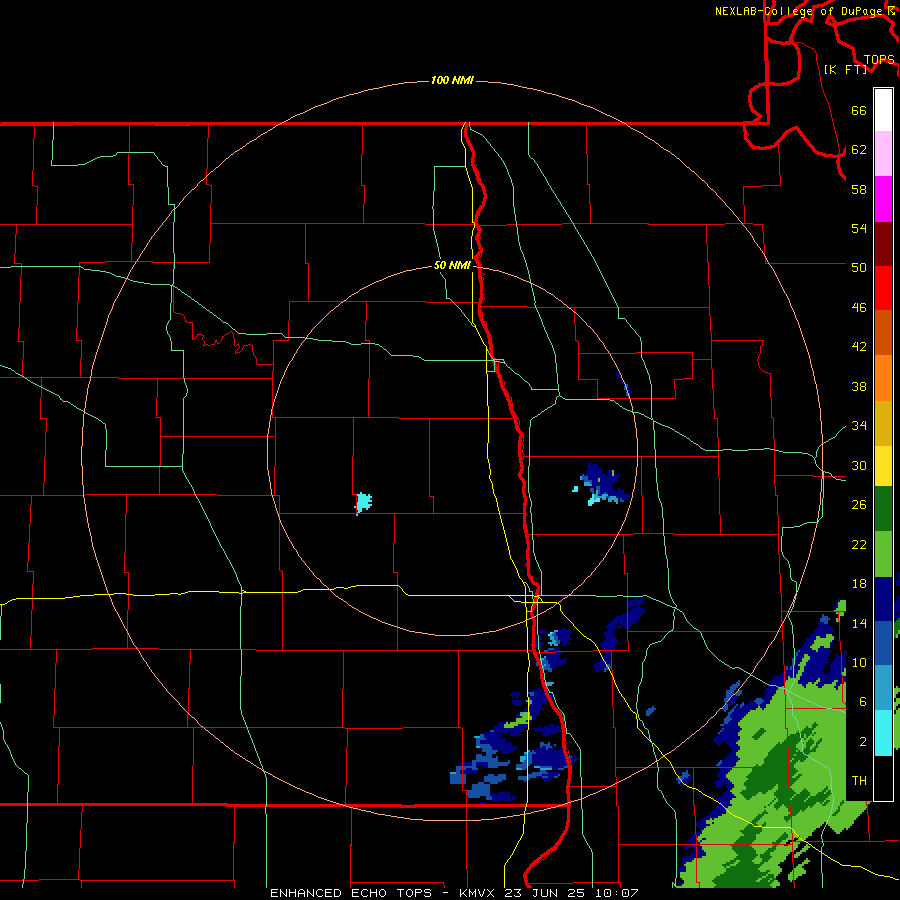
Task: Click the "ENHANCED ECHO TOPS" product title
Action: pyautogui.click(x=351, y=893)
